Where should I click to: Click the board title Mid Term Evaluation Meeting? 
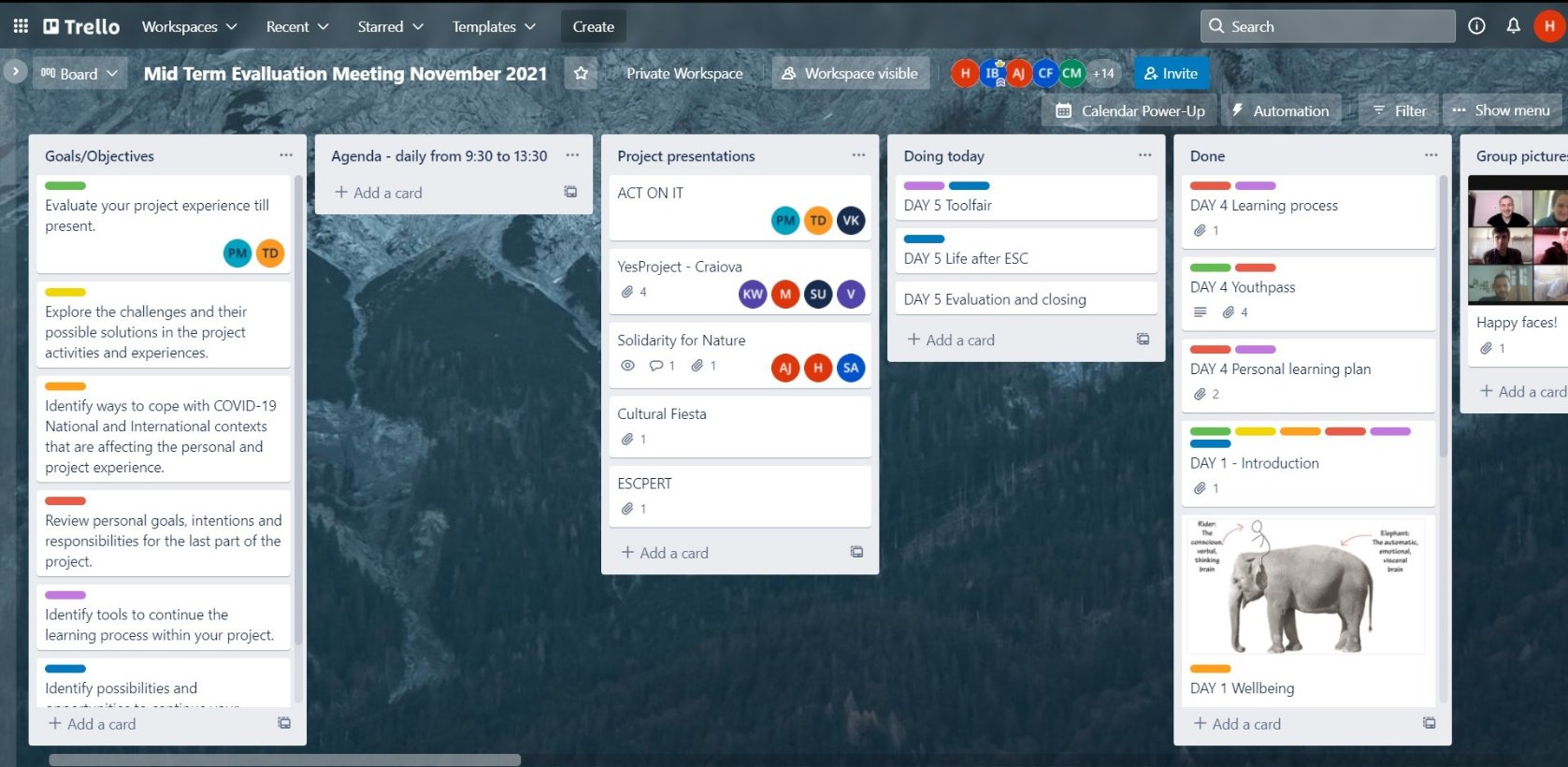pos(346,73)
